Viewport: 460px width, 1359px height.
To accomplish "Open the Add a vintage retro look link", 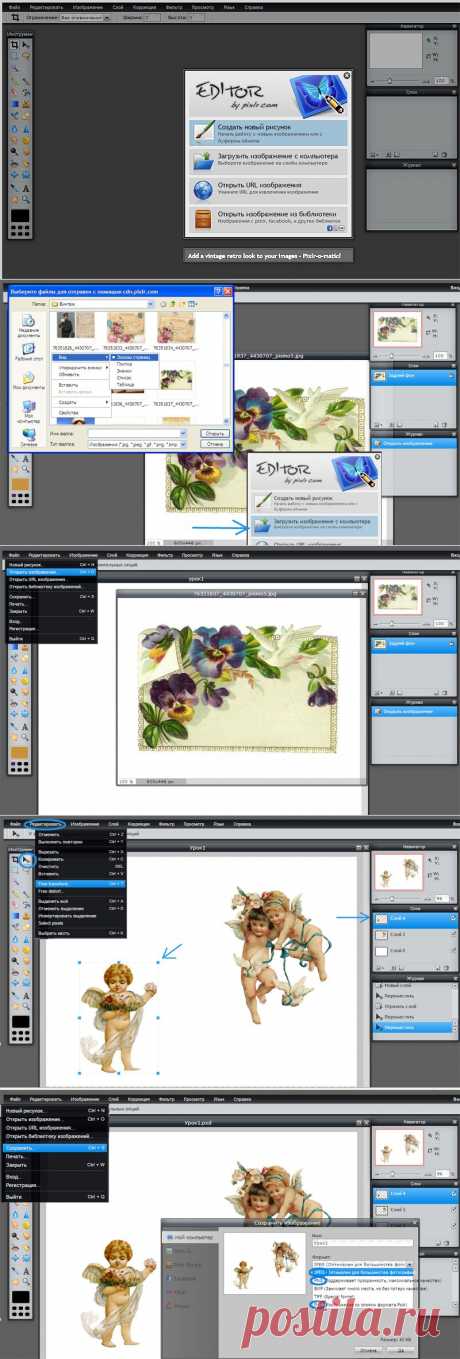I will 268,255.
